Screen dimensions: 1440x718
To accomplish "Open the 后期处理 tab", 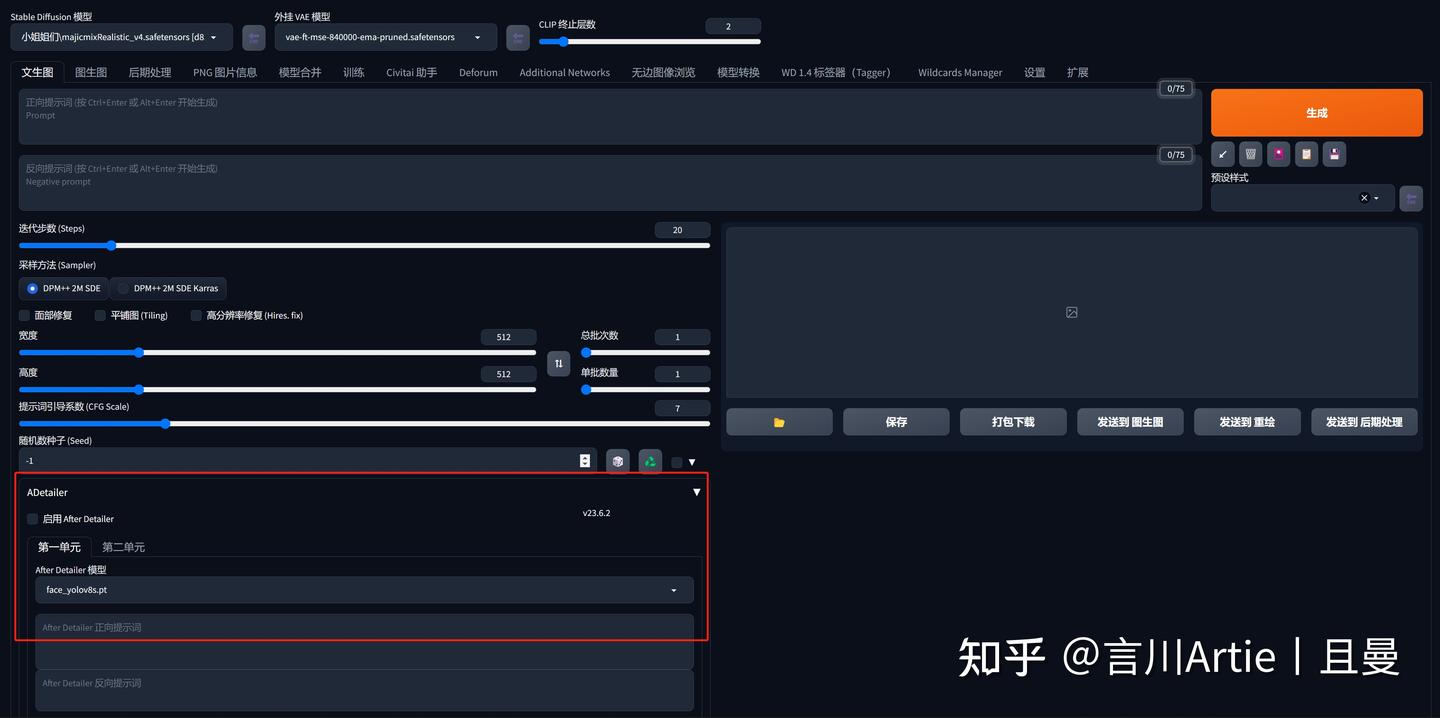I will 150,72.
